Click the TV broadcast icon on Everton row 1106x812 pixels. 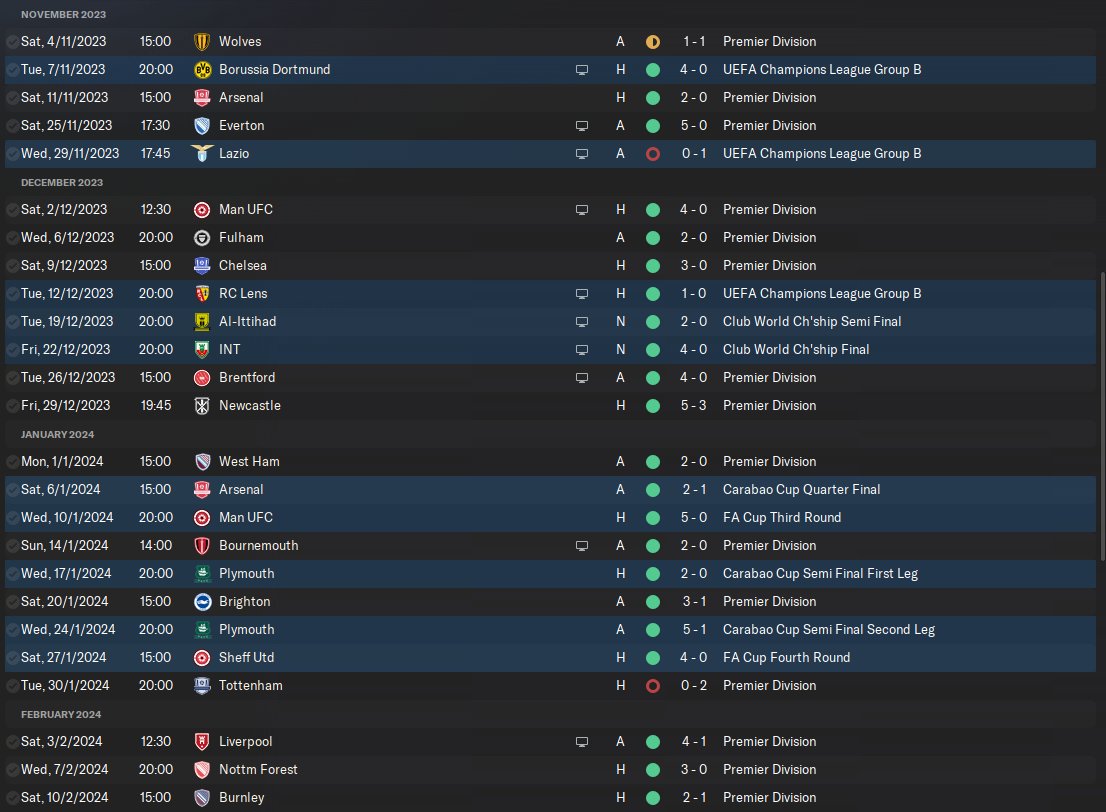(x=582, y=126)
